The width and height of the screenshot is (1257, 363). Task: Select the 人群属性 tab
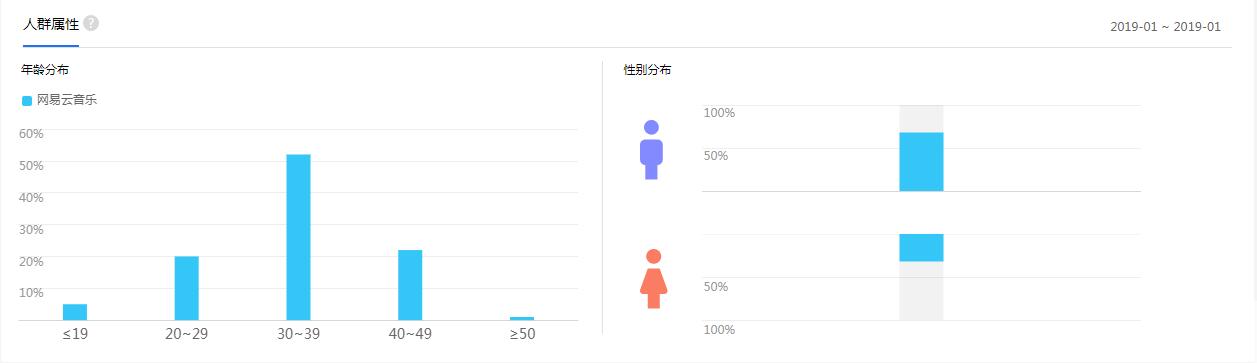pos(51,24)
